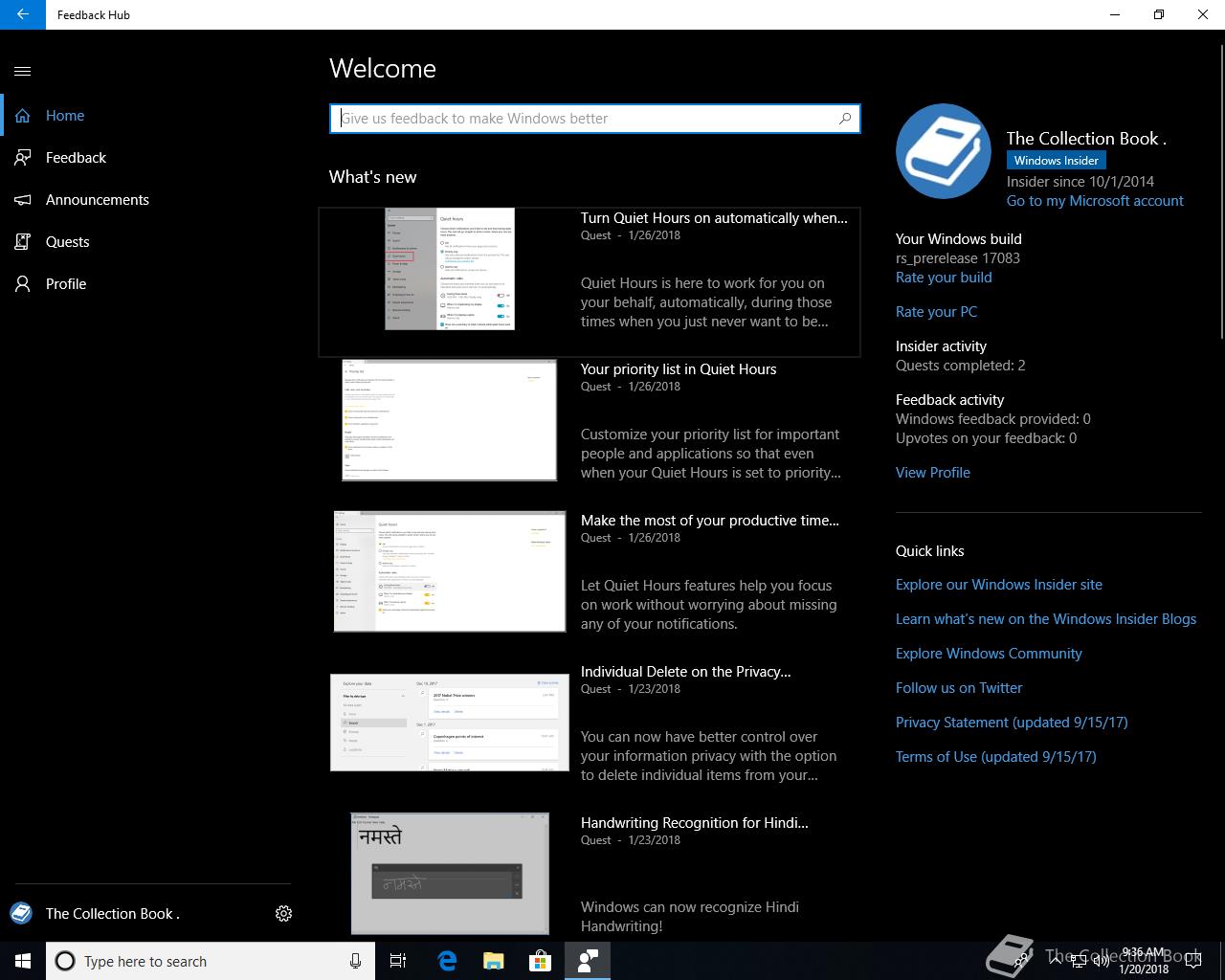
Task: Click the search magnifier in feedback box
Action: [x=845, y=119]
